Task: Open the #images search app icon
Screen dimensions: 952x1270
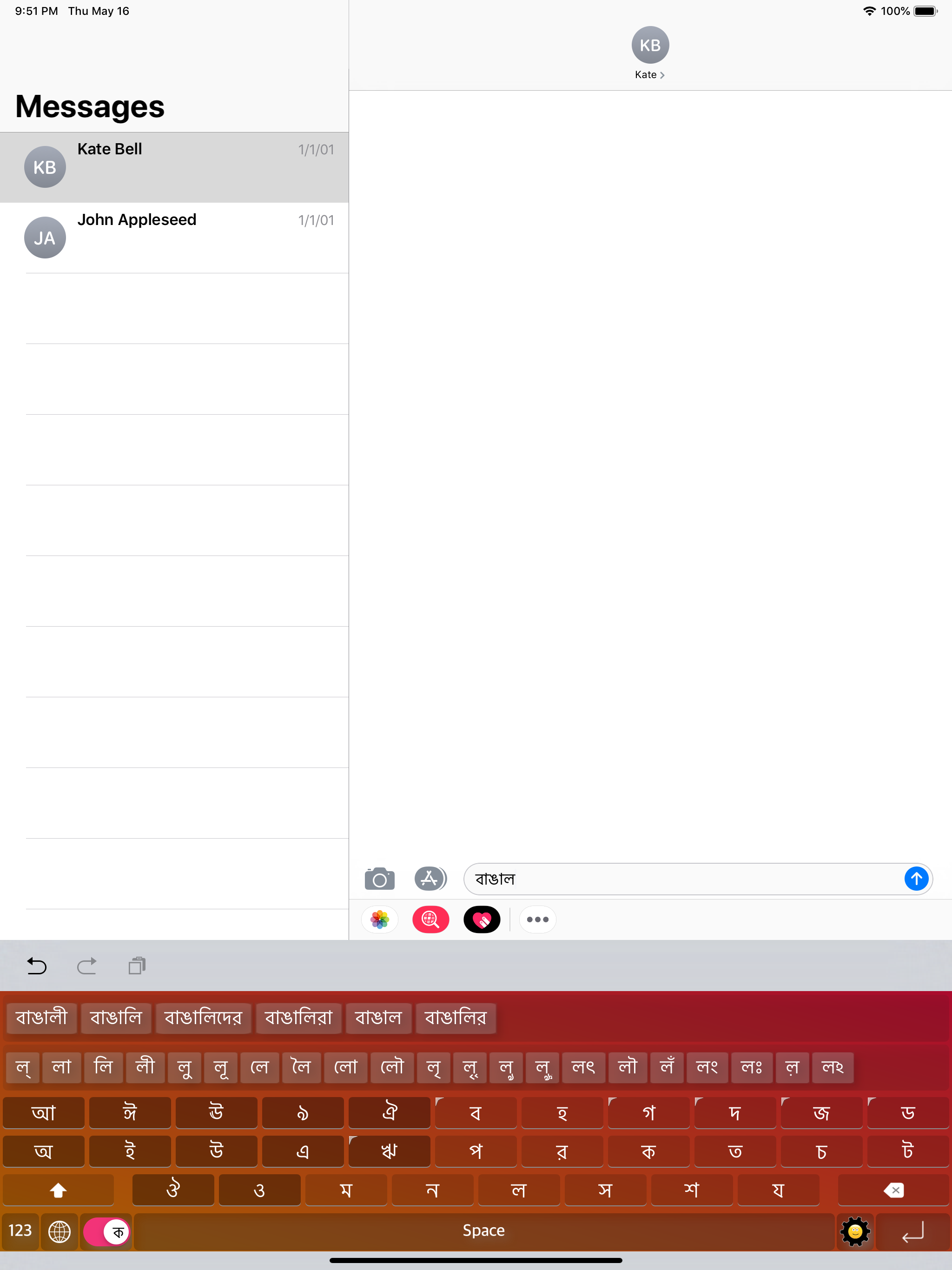Action: pos(430,920)
